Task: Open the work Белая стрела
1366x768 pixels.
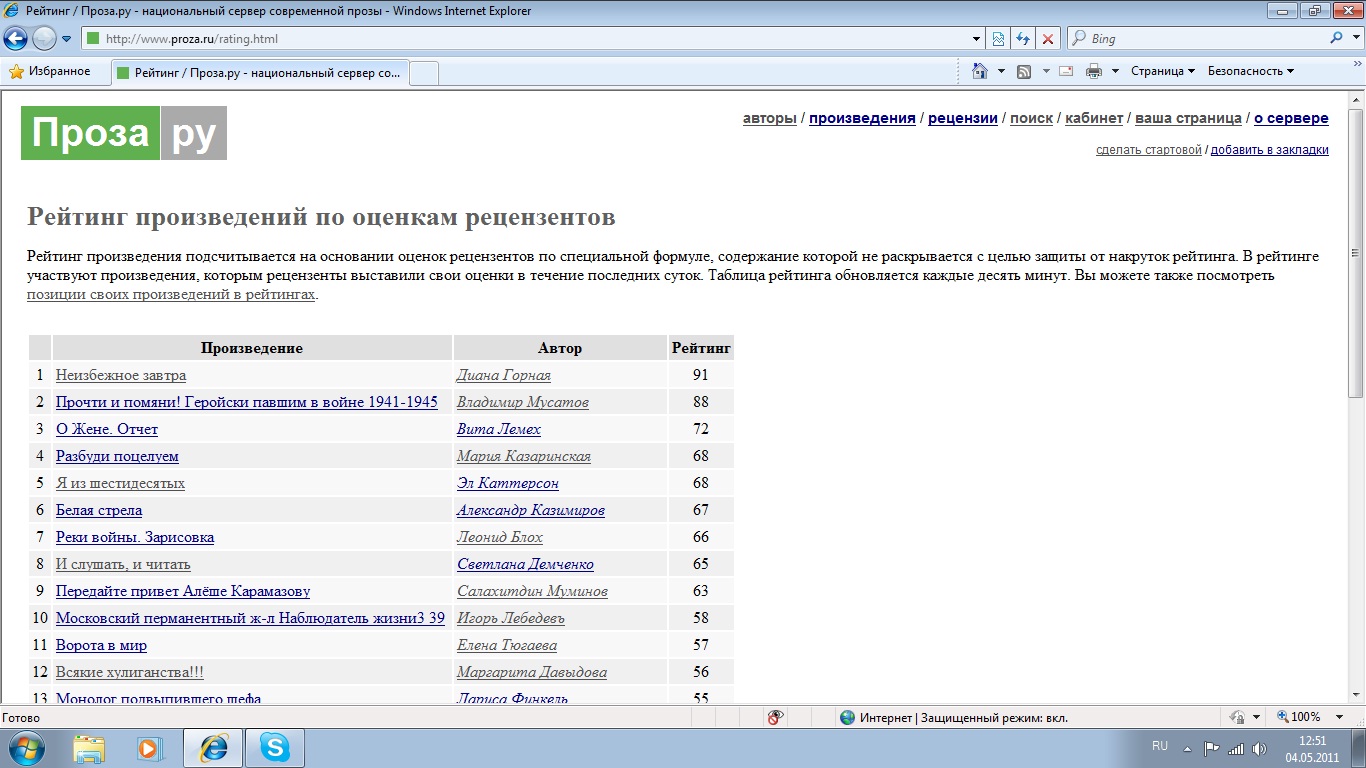Action: [x=99, y=510]
